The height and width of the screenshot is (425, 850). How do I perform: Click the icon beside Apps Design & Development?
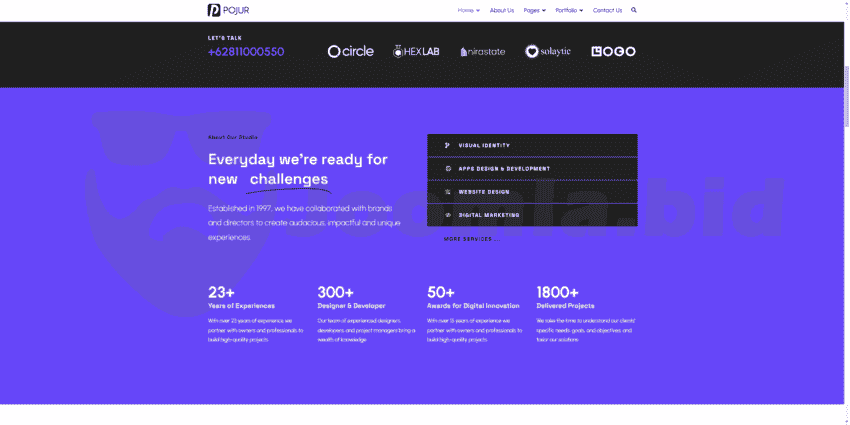point(447,168)
